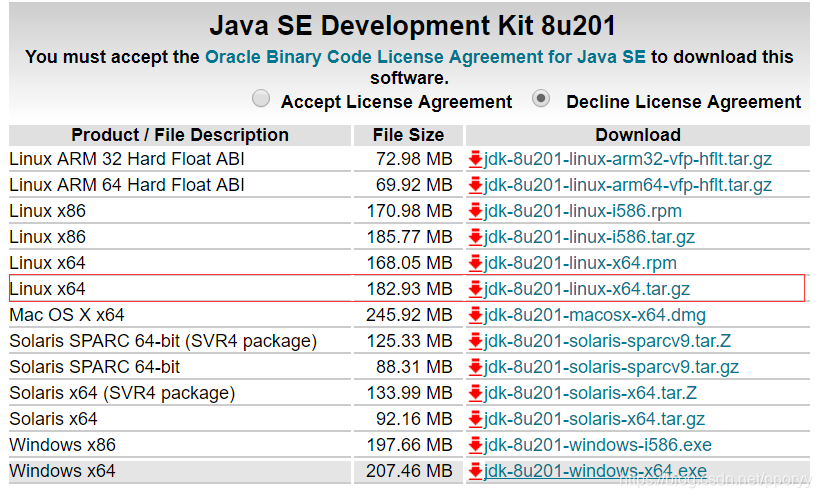
Task: Download jdk-8u201-linux-arm64-vfp-hflt.tar.gz file link
Action: 628,185
